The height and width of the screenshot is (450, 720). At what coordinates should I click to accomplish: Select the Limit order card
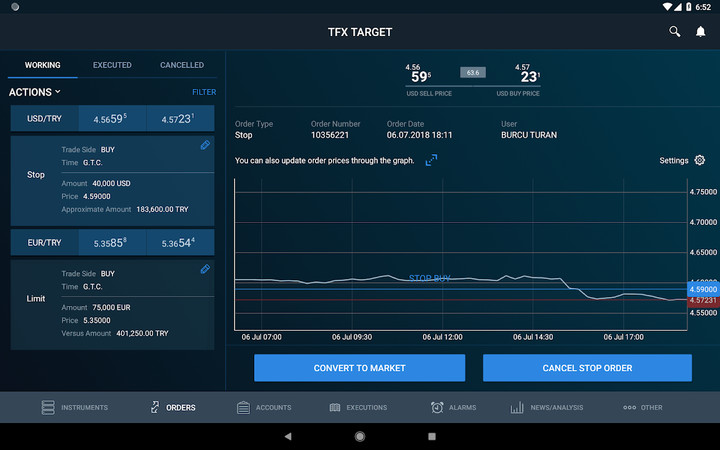click(x=112, y=304)
